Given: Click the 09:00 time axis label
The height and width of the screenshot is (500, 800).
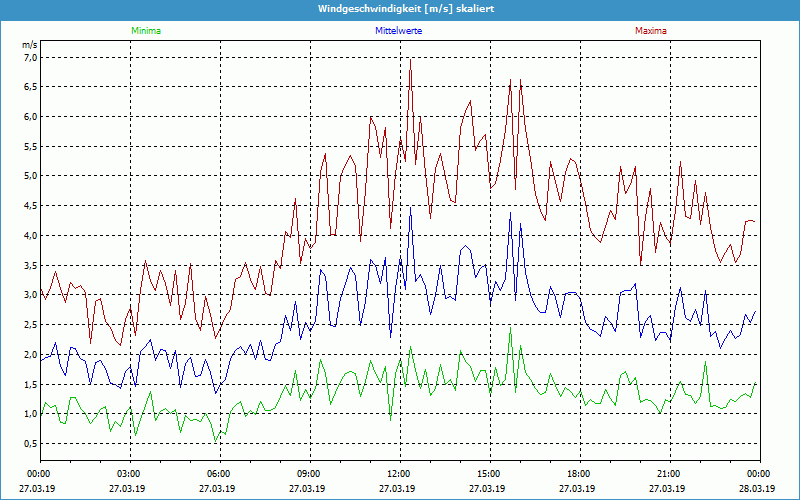Looking at the screenshot, I should pyautogui.click(x=309, y=474).
